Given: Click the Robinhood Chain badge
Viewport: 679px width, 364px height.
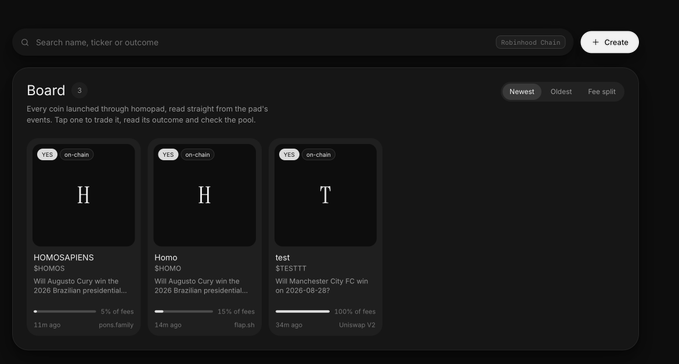Looking at the screenshot, I should coord(530,42).
